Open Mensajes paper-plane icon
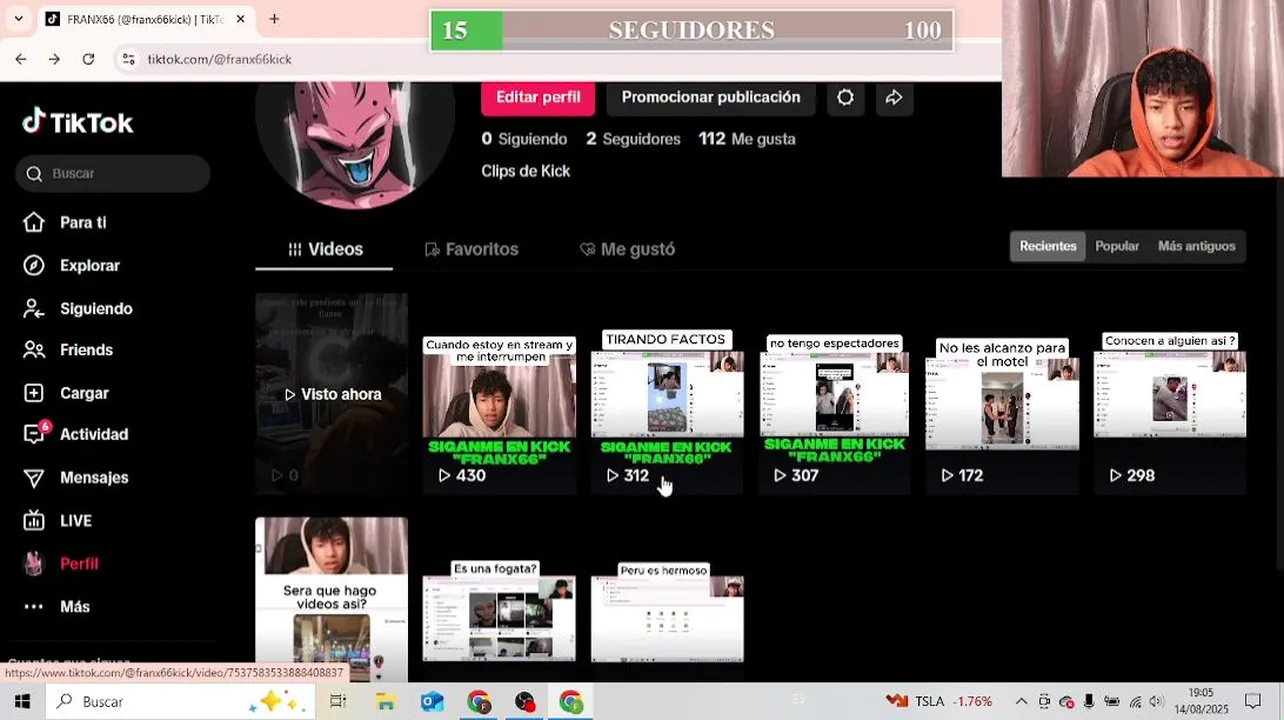Image resolution: width=1284 pixels, height=720 pixels. (34, 478)
